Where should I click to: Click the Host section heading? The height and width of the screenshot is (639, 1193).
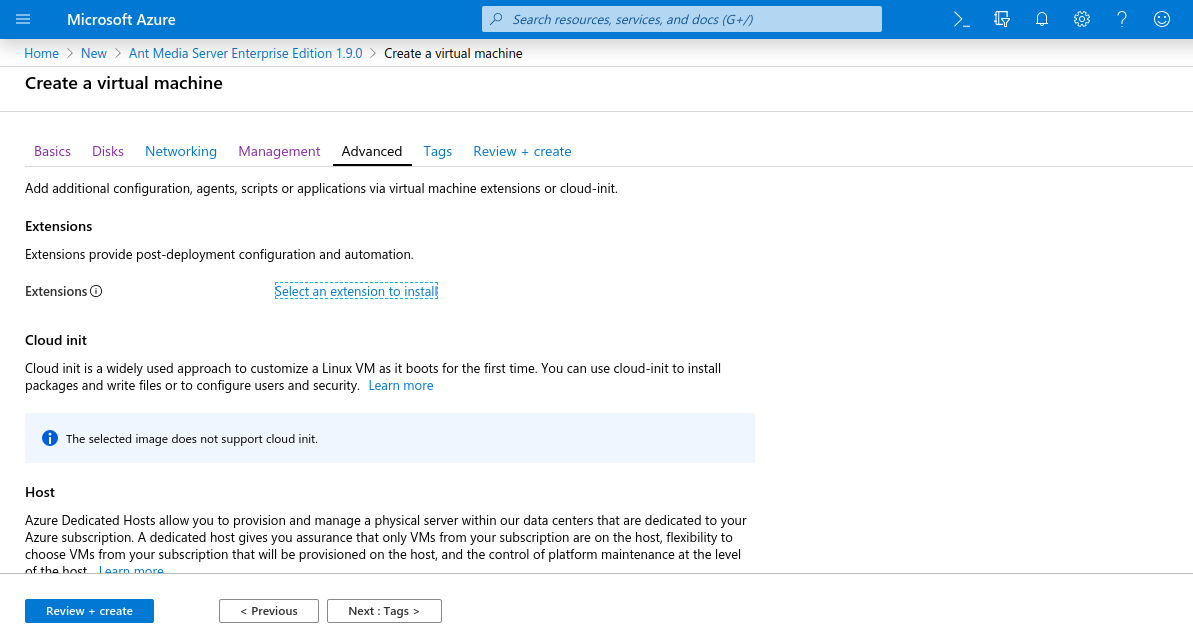click(40, 492)
